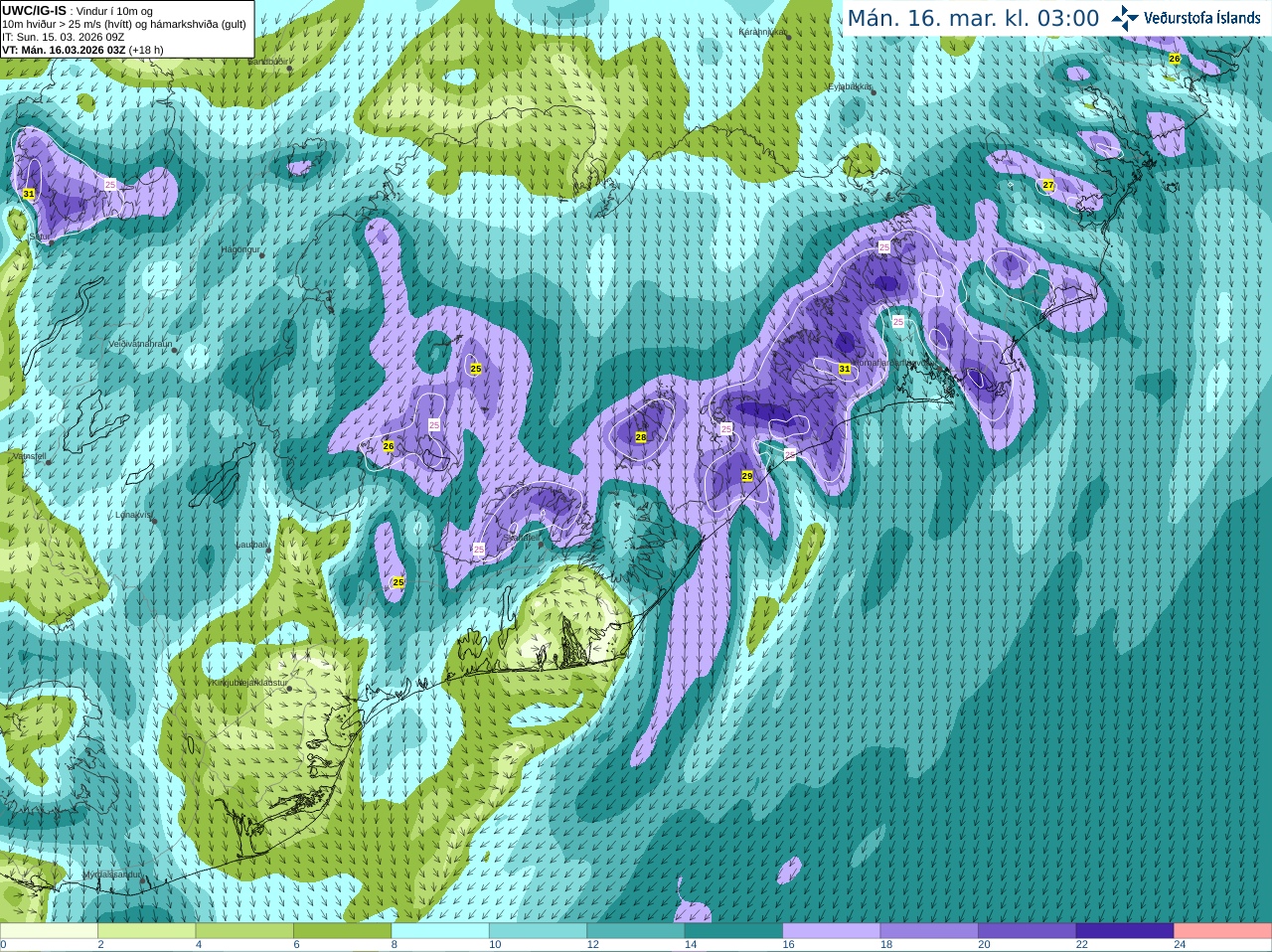Click the yellow 29 max gust marker

(747, 477)
